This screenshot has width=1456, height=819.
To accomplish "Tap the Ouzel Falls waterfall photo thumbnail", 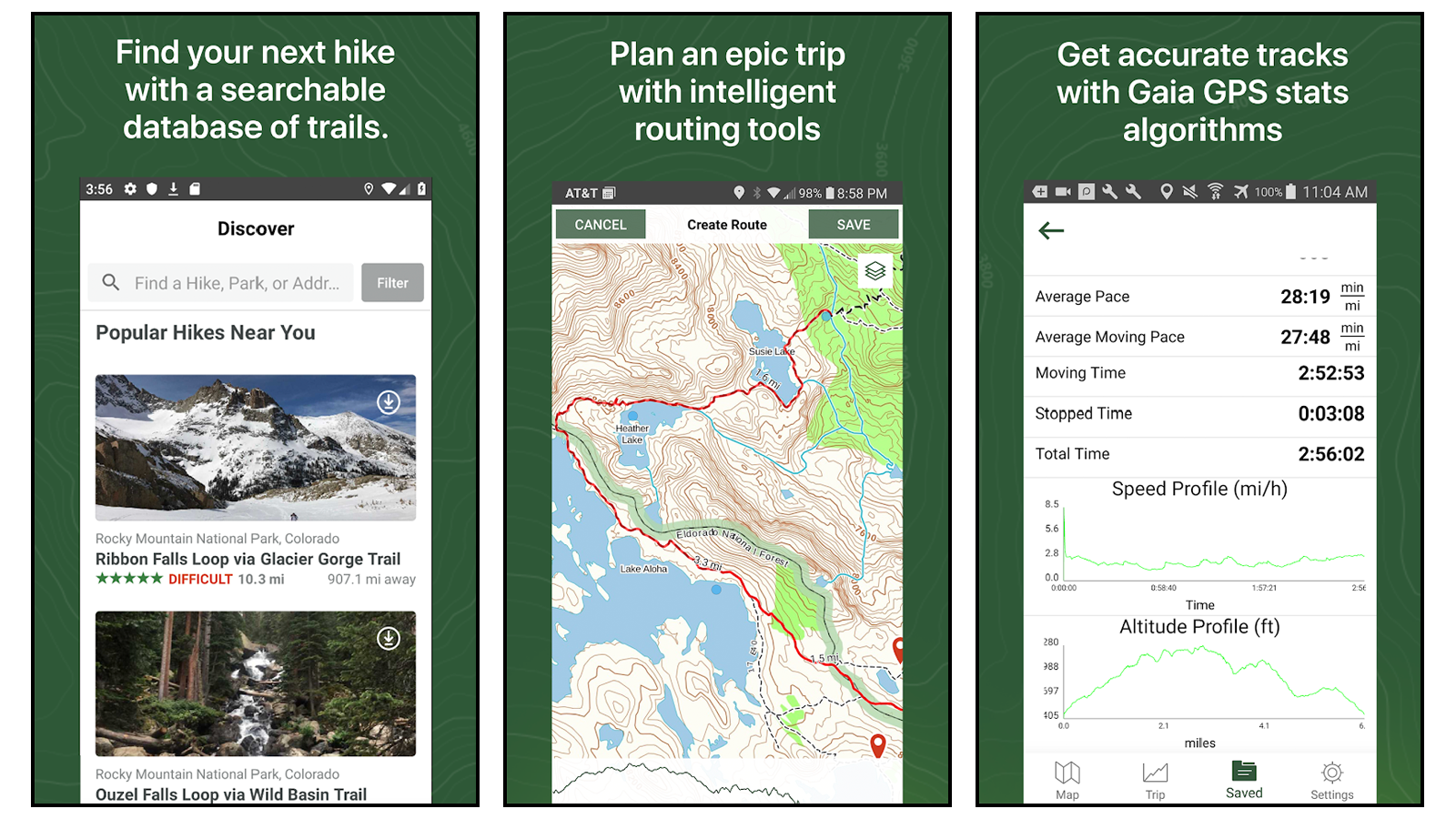I will (255, 684).
